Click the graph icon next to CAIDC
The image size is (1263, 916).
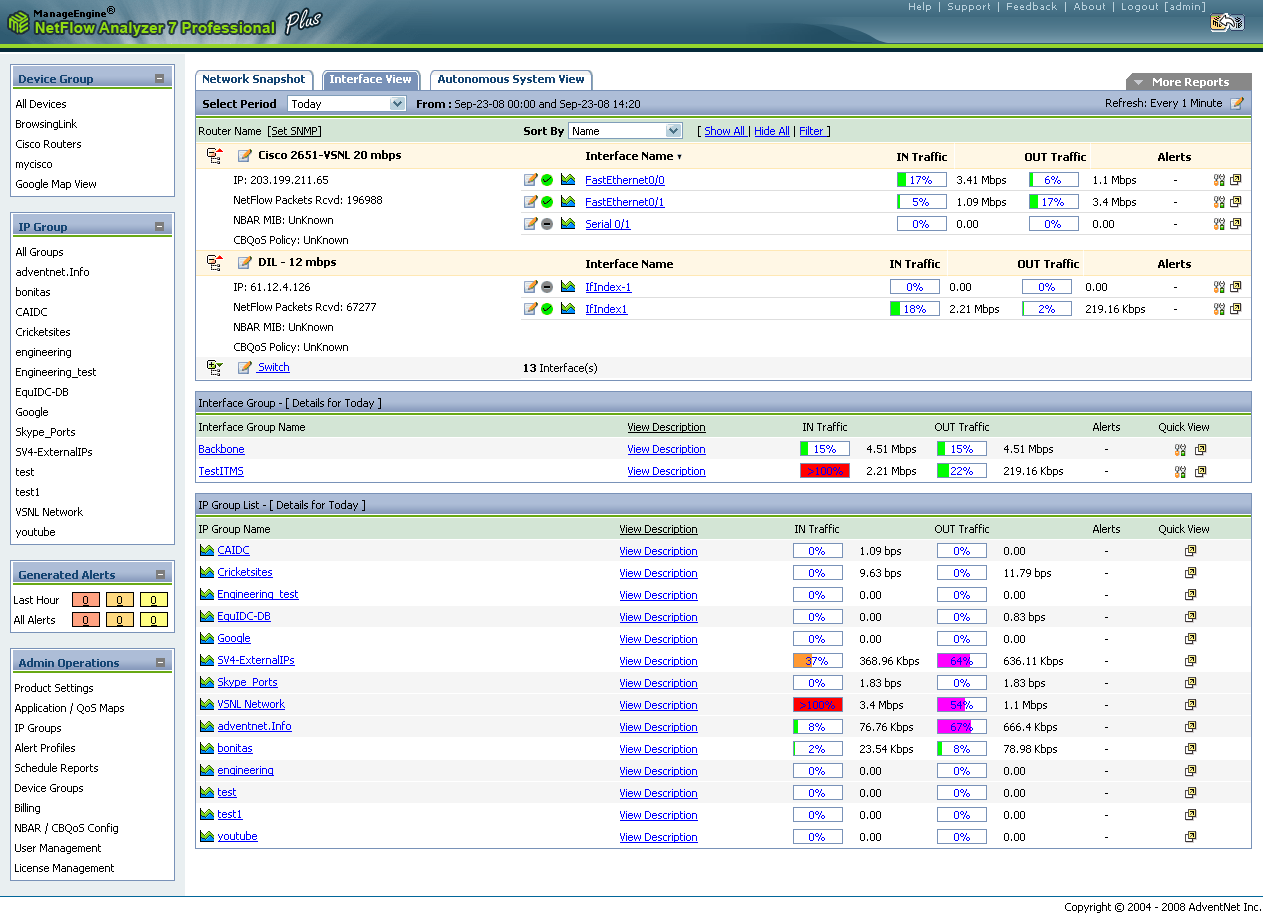point(207,551)
